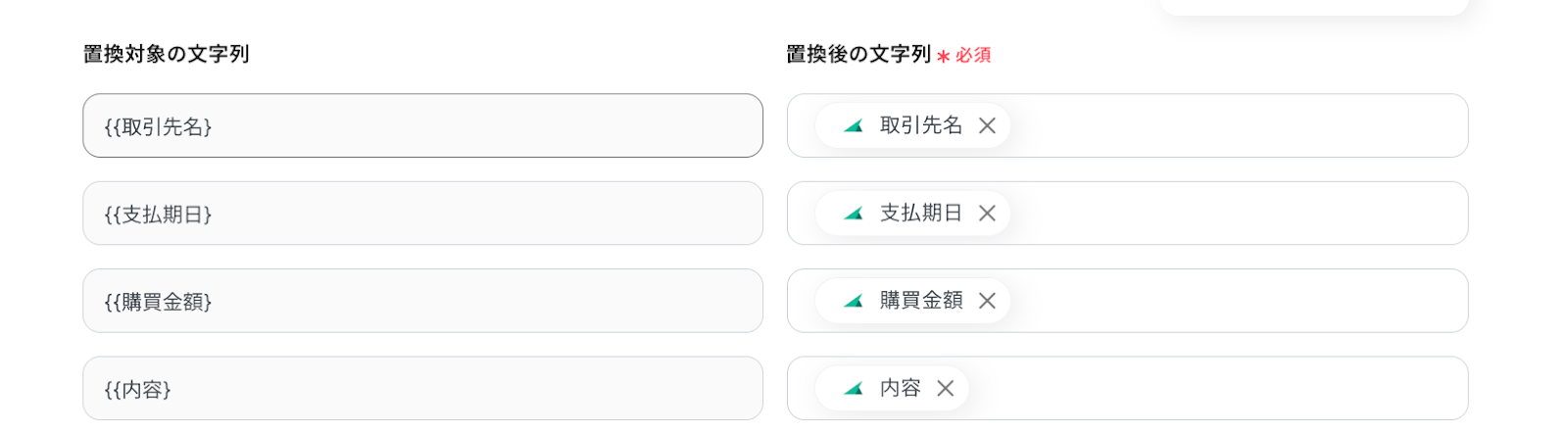Remove the 購買金額 tag with its X icon

987,301
